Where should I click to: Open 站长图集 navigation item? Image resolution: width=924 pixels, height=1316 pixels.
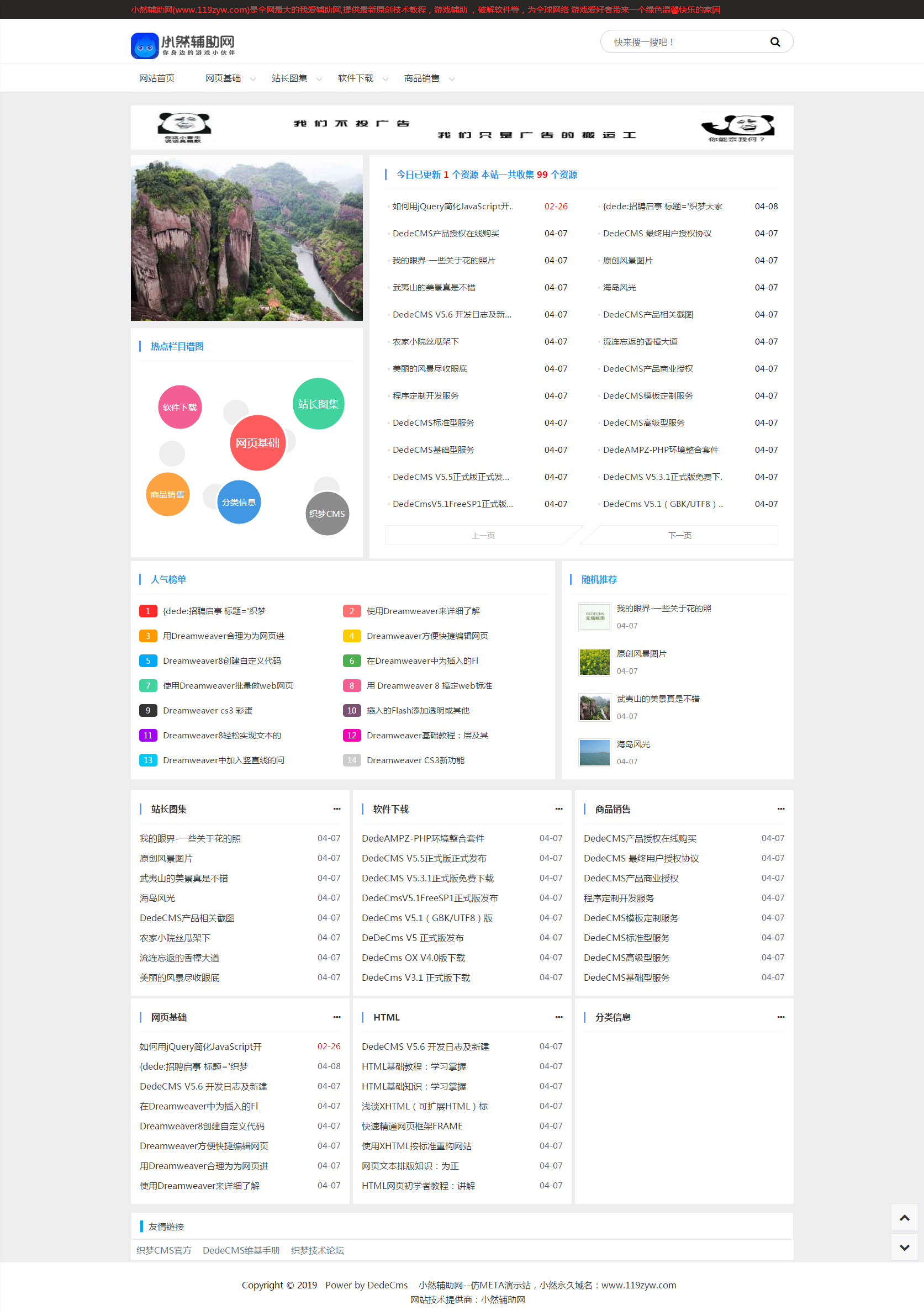pyautogui.click(x=289, y=78)
